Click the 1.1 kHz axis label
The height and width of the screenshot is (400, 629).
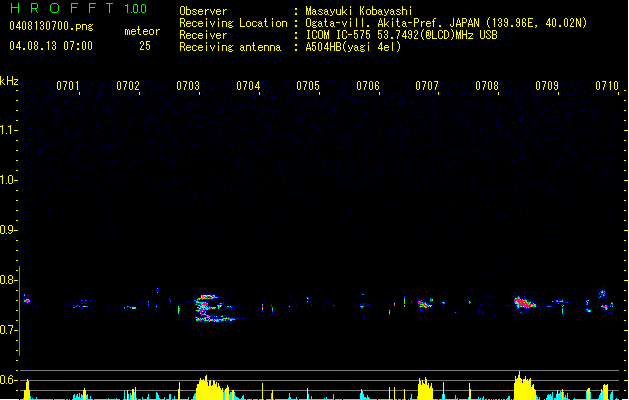pos(8,130)
